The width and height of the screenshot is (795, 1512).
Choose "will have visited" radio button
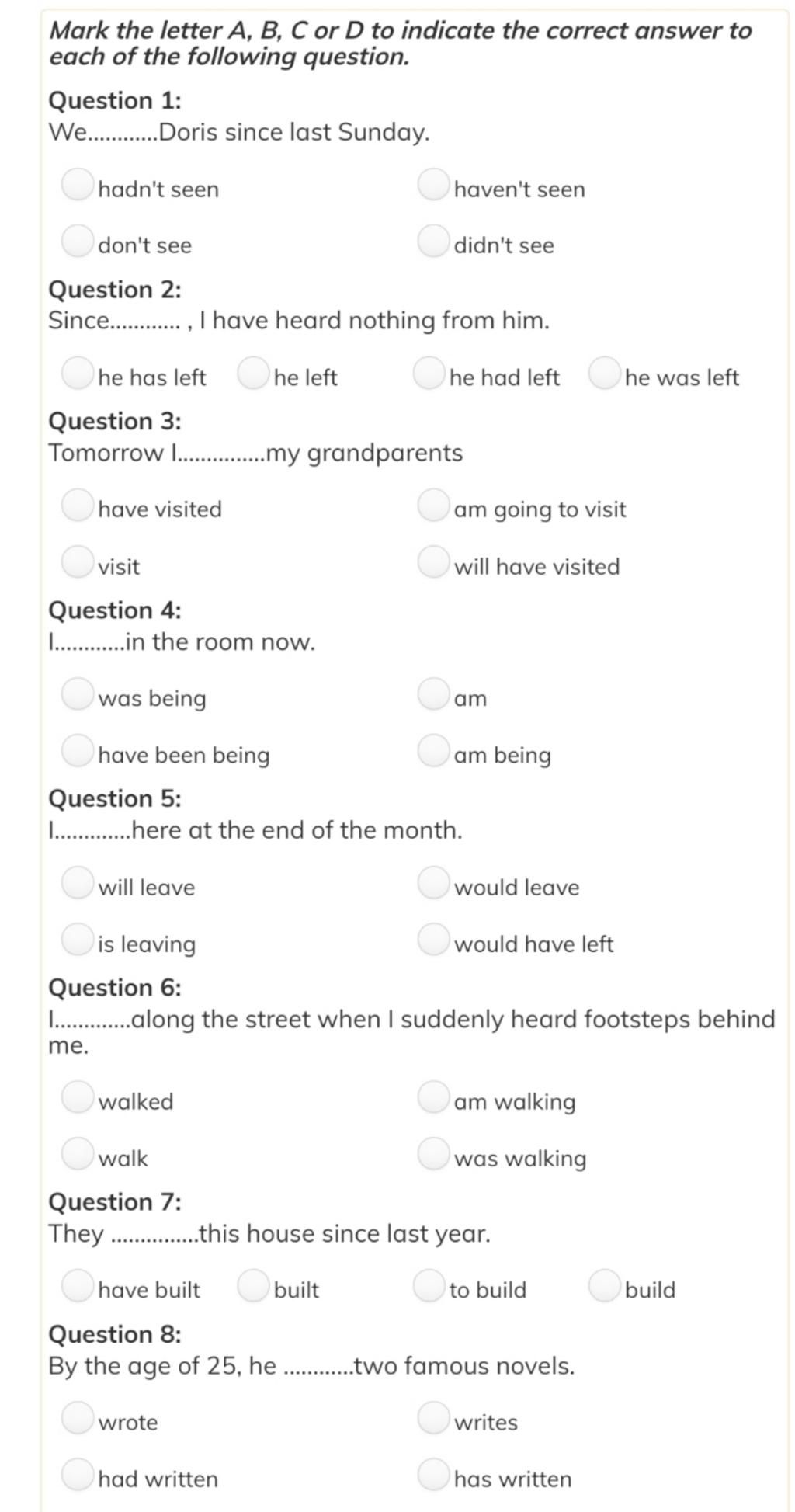point(432,561)
